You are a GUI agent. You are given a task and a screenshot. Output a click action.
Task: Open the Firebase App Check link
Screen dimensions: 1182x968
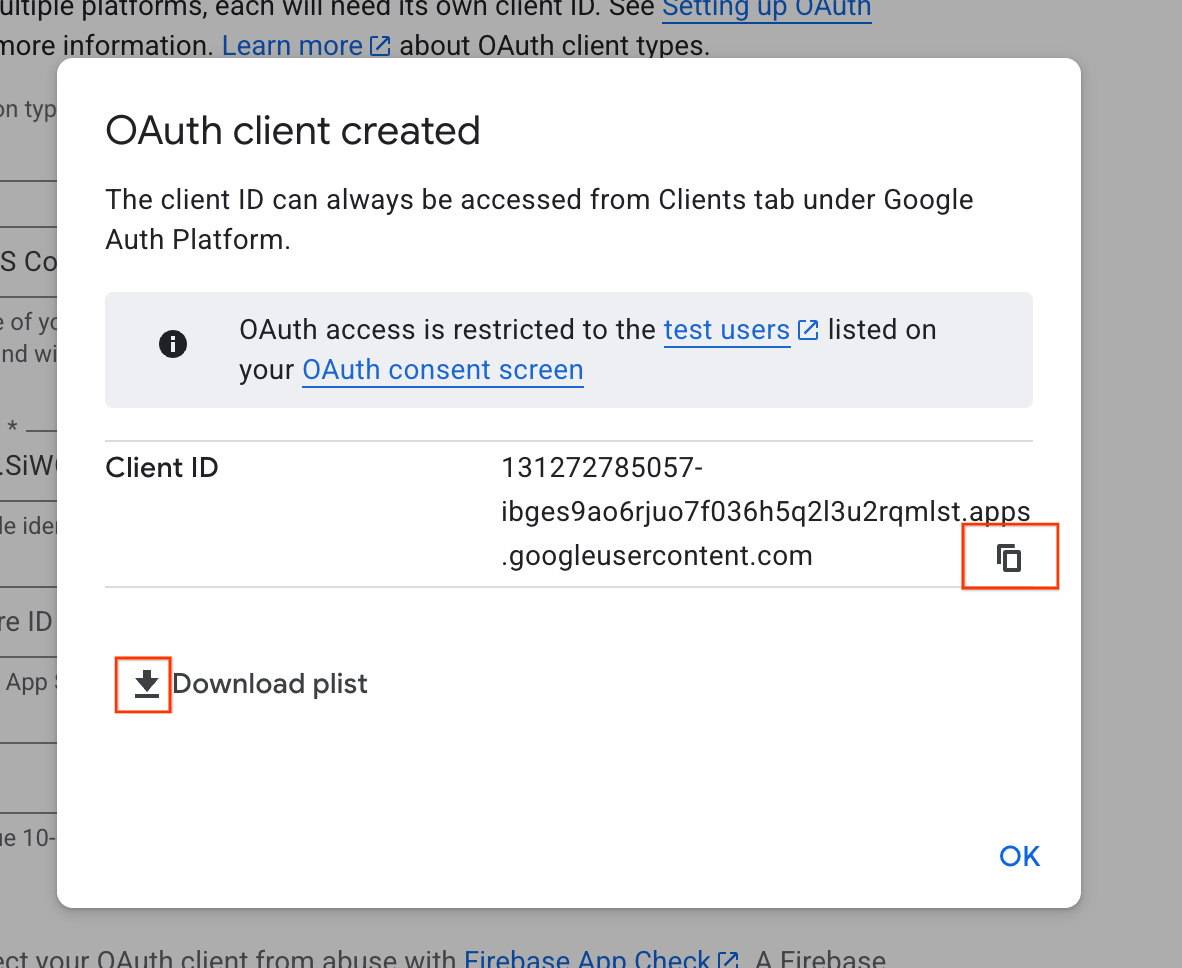pos(601,958)
